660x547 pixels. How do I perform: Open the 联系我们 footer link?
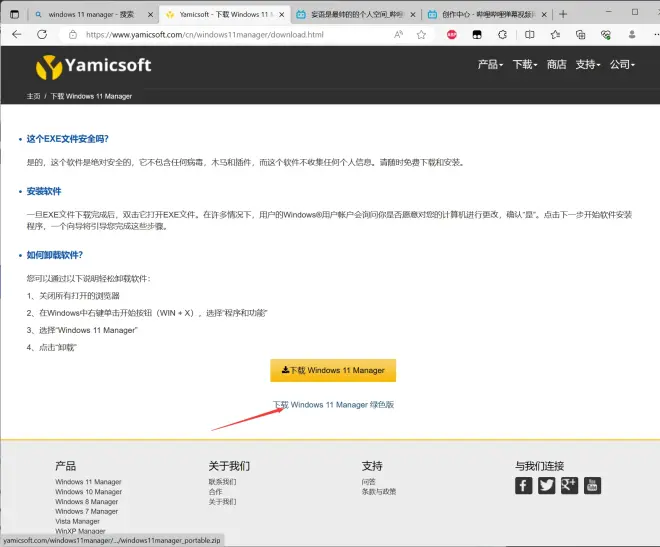(222, 482)
